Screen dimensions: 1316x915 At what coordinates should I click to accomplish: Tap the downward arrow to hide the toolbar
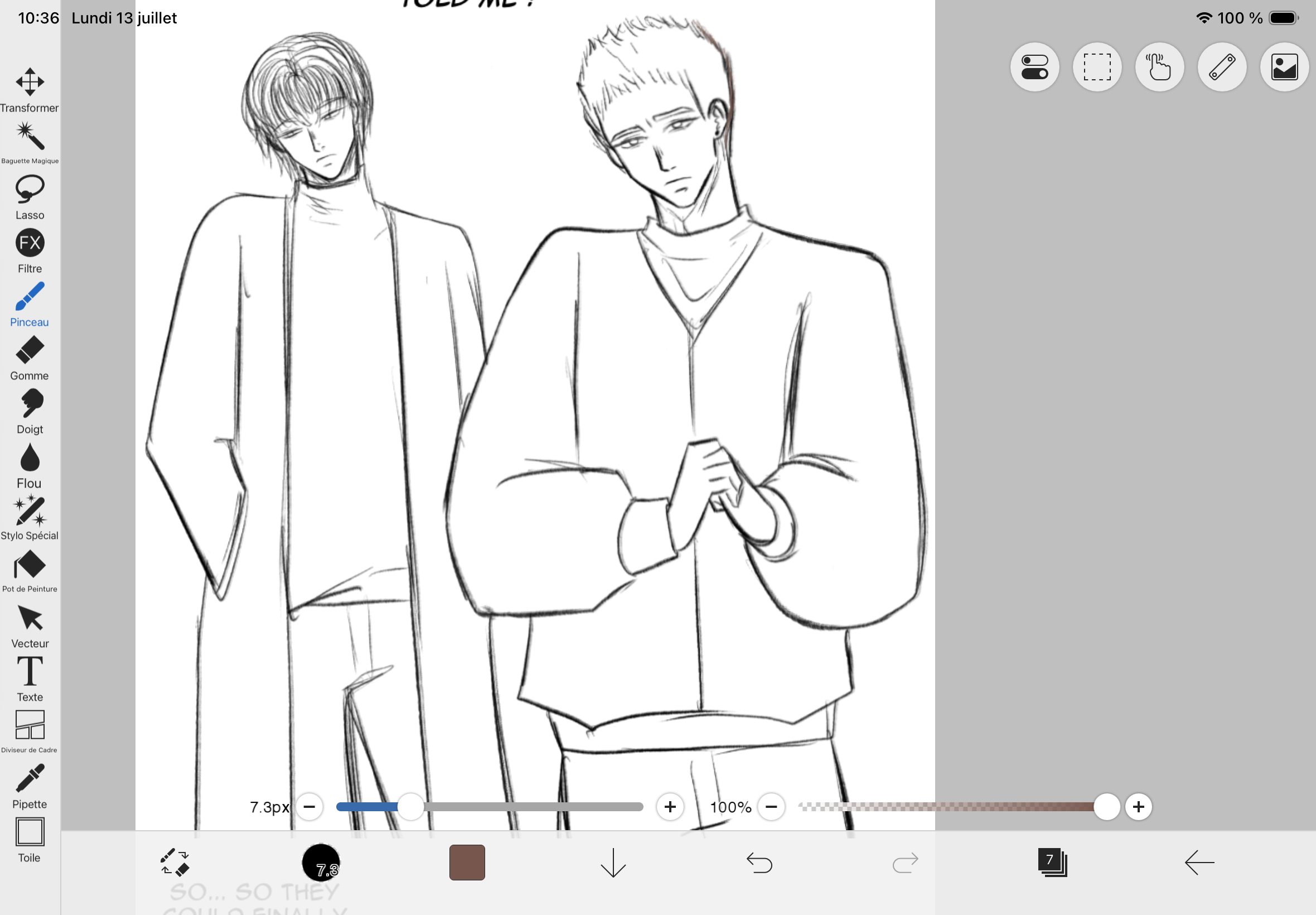tap(613, 862)
